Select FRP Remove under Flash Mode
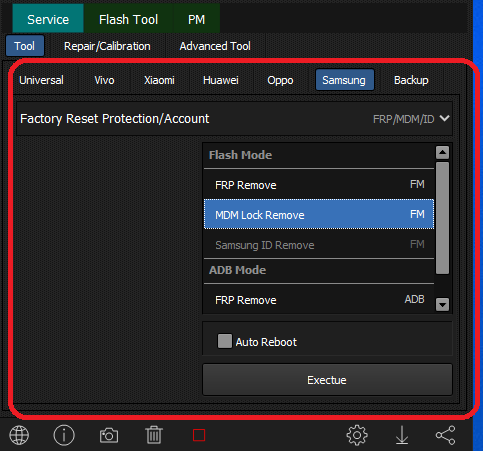The width and height of the screenshot is (483, 453). click(x=319, y=184)
